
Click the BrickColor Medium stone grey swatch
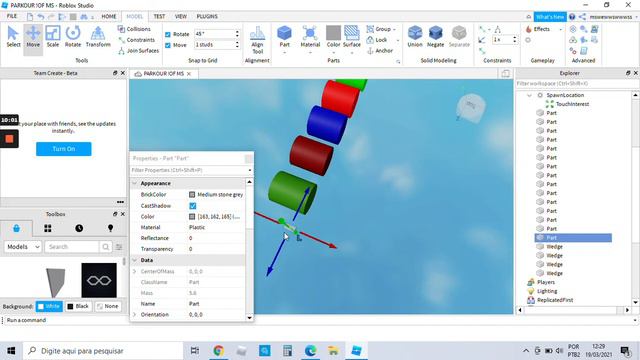pyautogui.click(x=192, y=195)
